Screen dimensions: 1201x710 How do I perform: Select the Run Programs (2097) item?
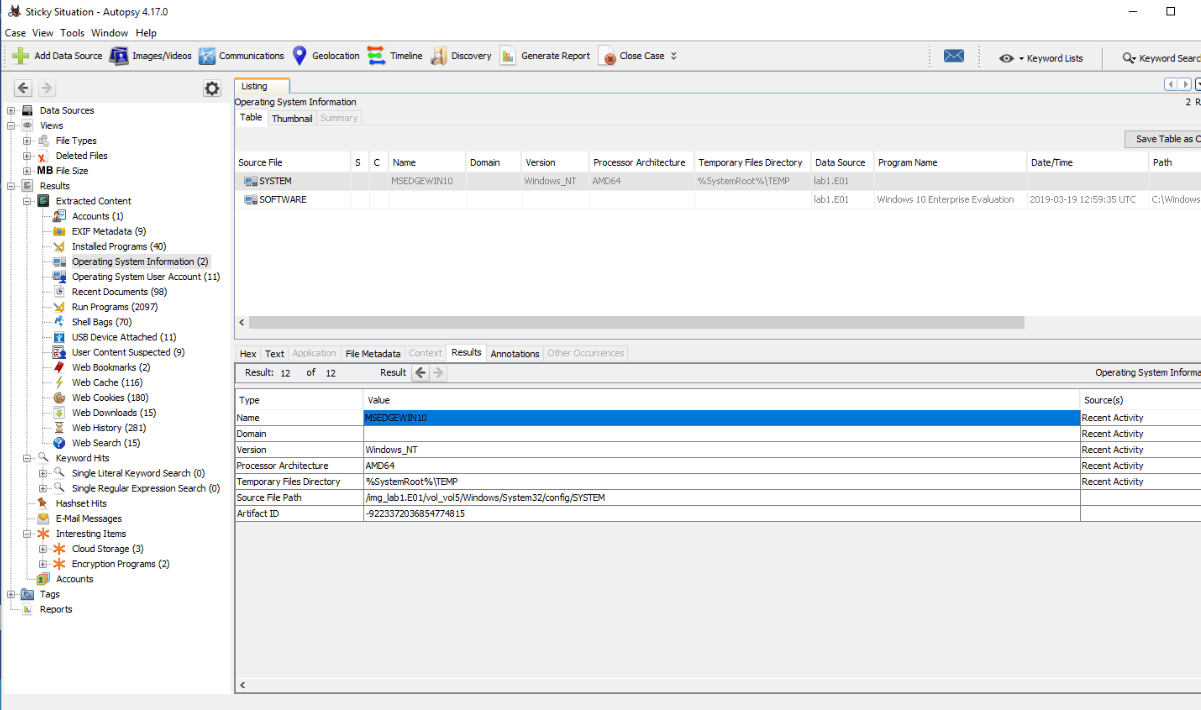(114, 307)
